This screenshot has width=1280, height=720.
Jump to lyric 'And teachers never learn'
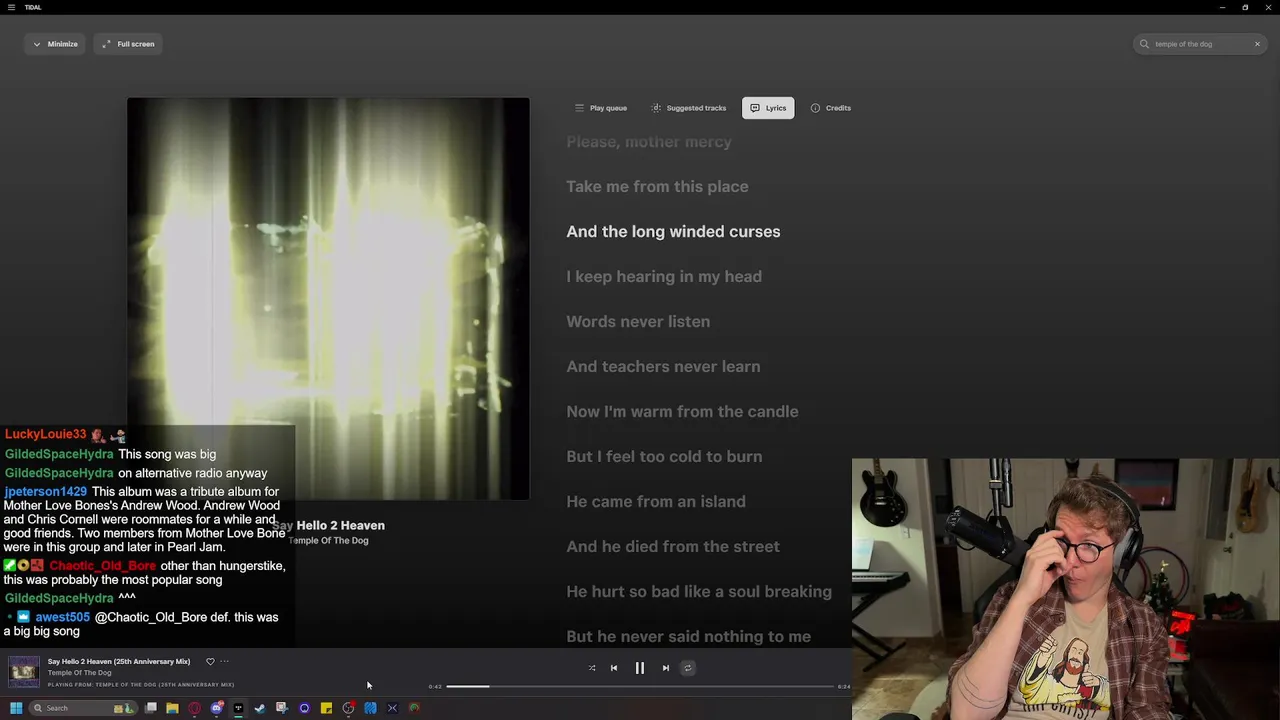[663, 366]
